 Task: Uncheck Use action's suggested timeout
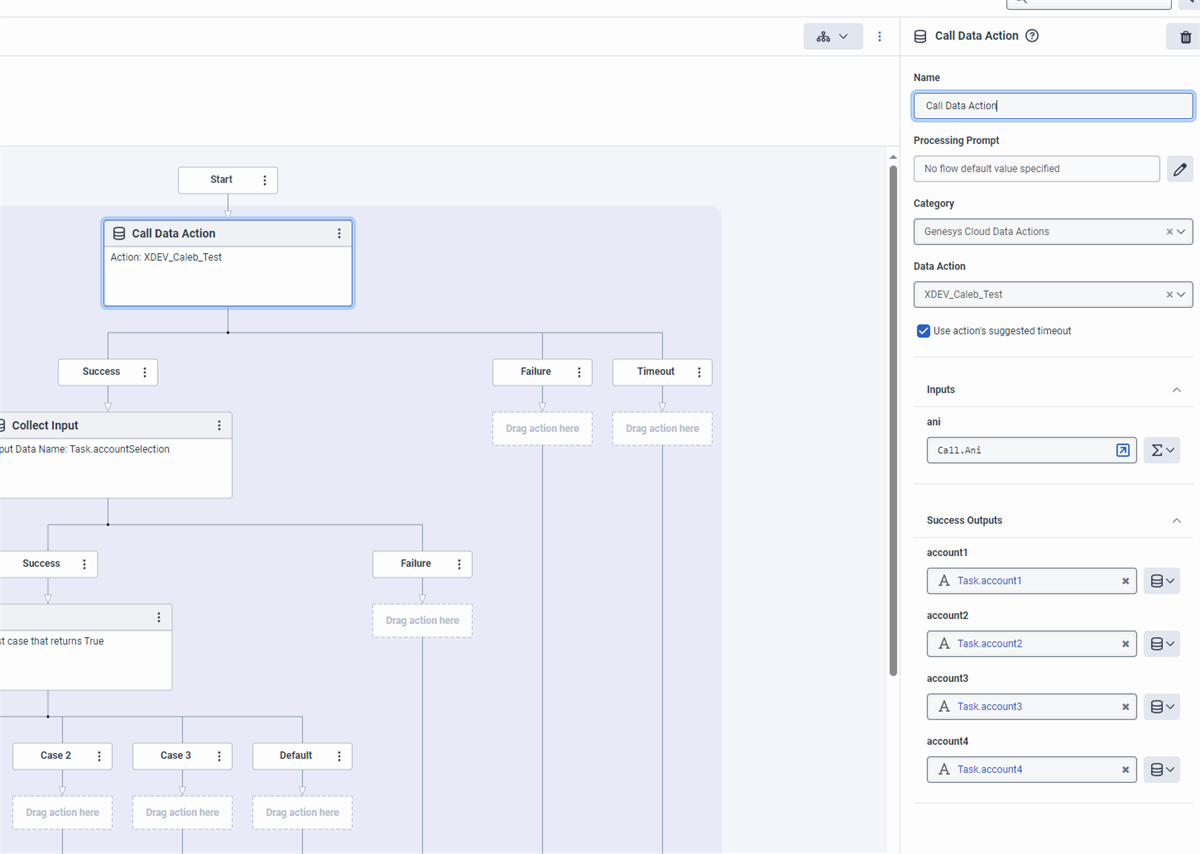923,331
